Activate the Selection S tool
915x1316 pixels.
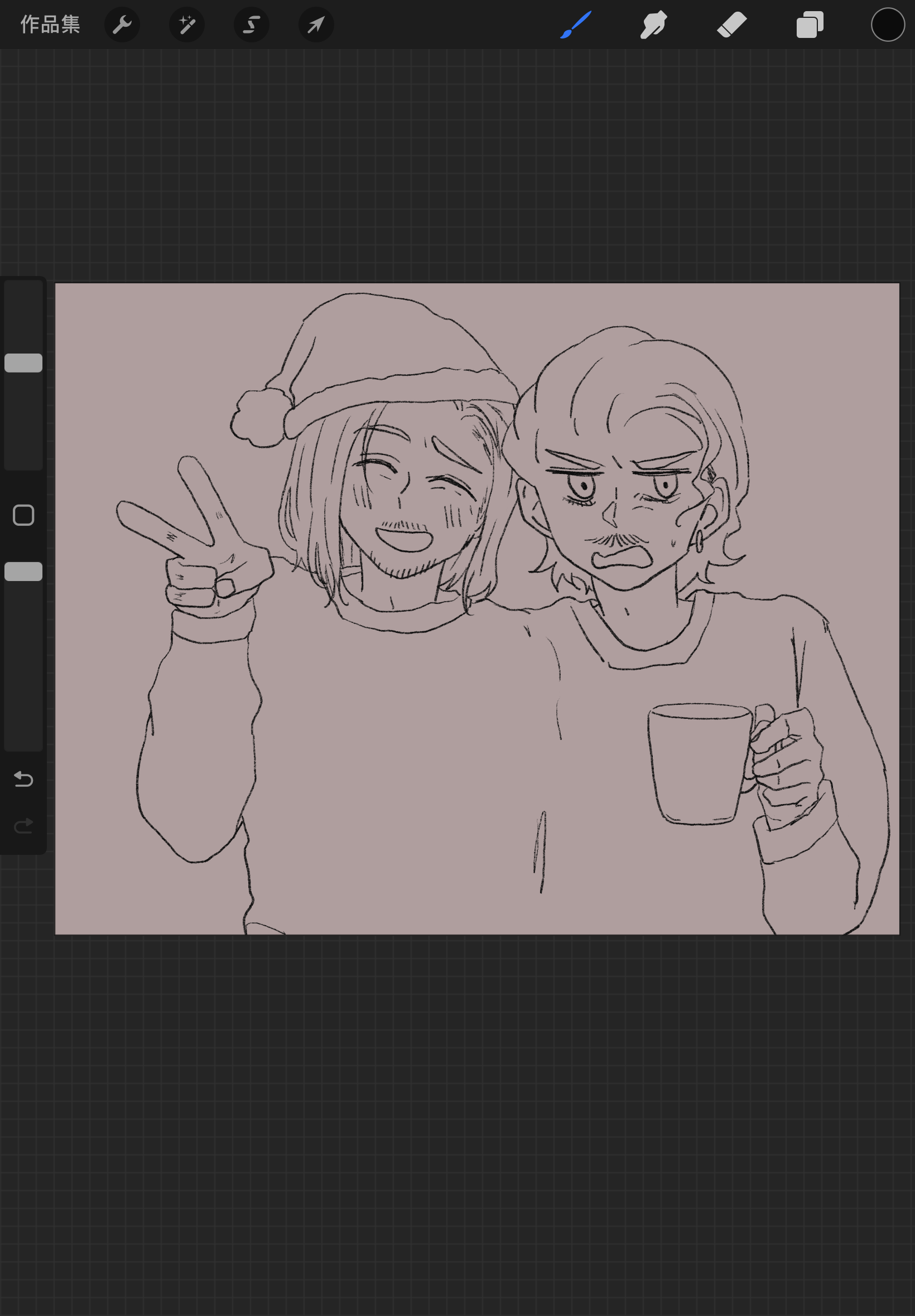[x=252, y=25]
